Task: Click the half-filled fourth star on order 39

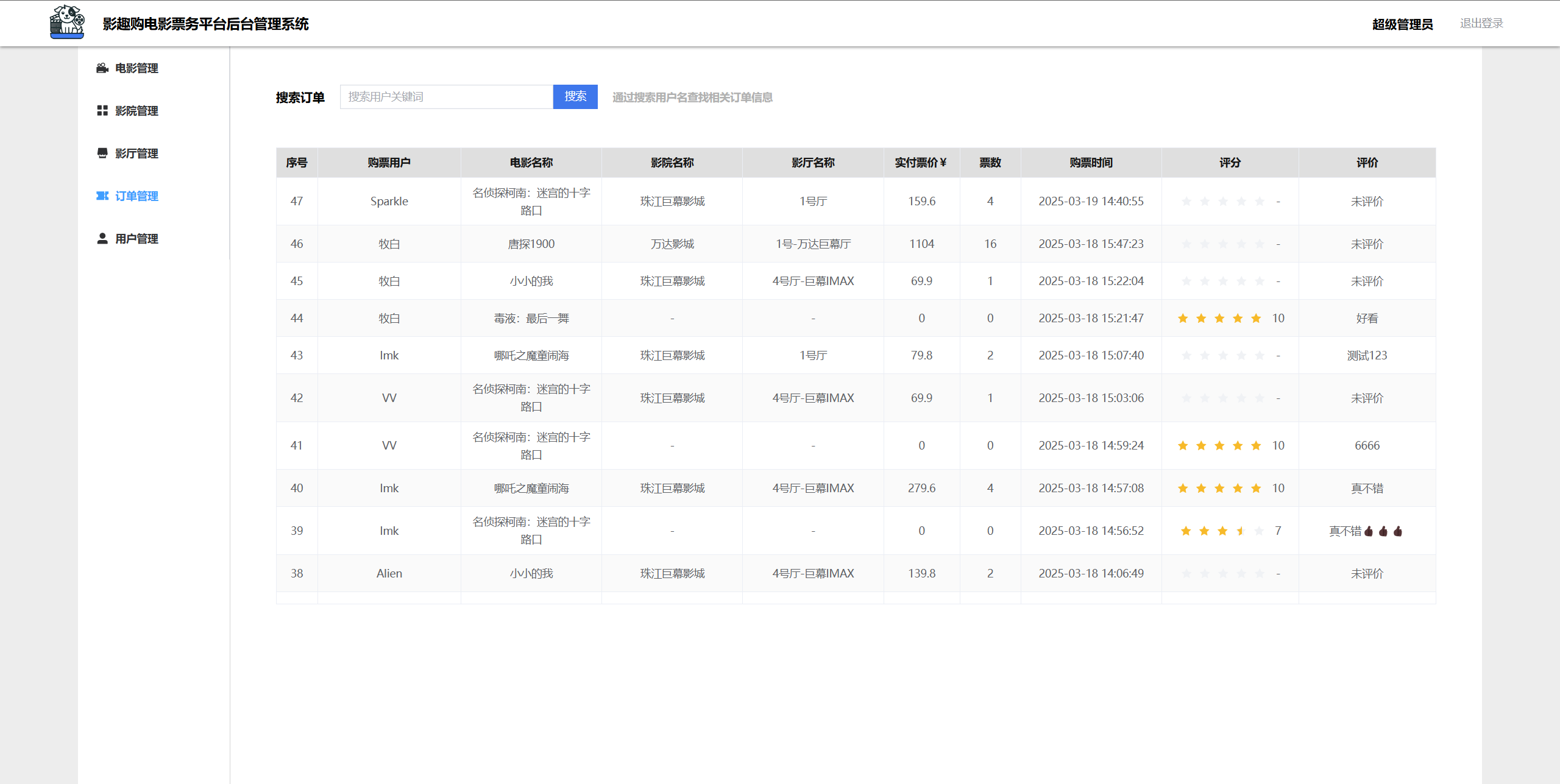Action: click(1241, 530)
